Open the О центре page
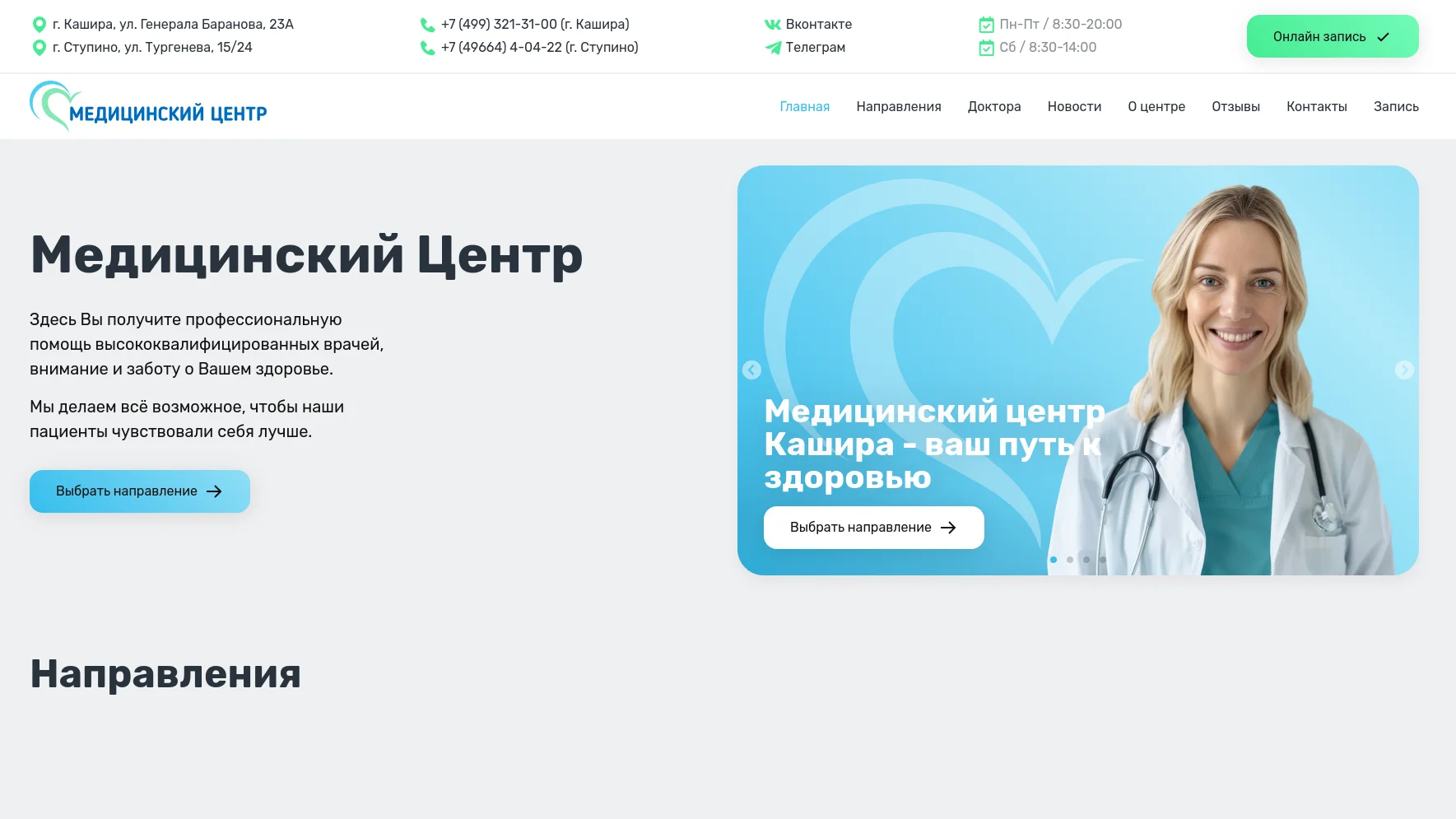 point(1156,106)
